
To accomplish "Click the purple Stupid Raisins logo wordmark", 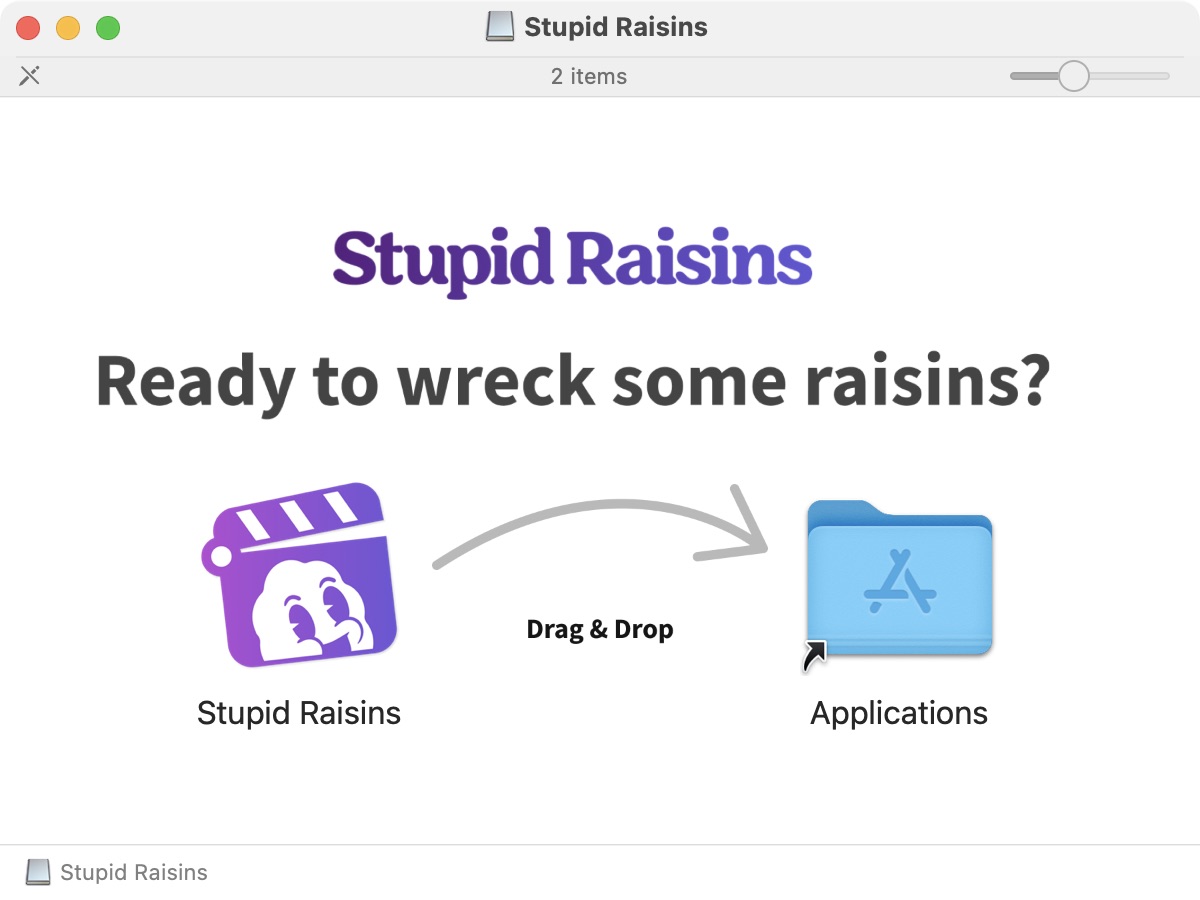I will tap(572, 260).
